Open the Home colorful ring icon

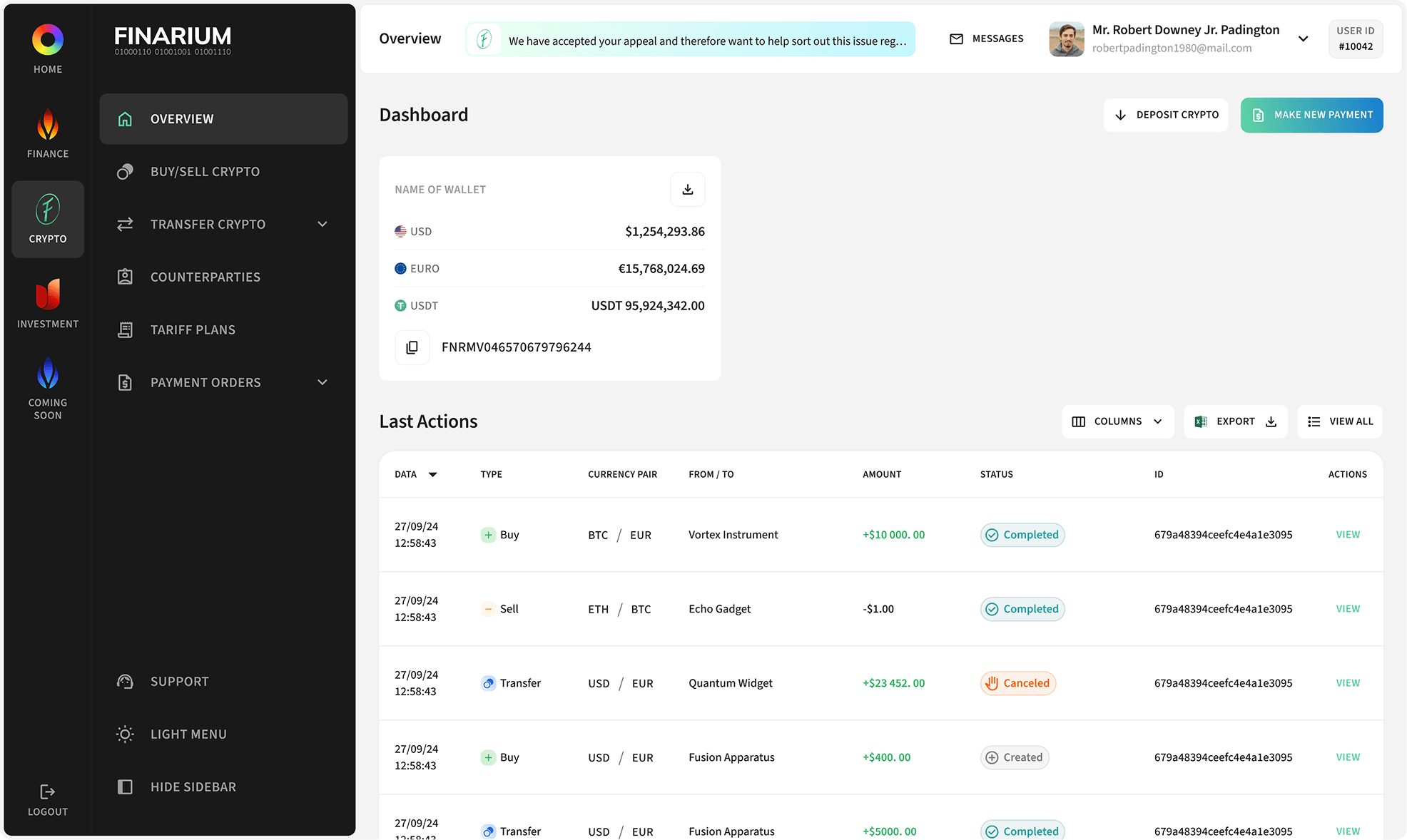(x=48, y=40)
